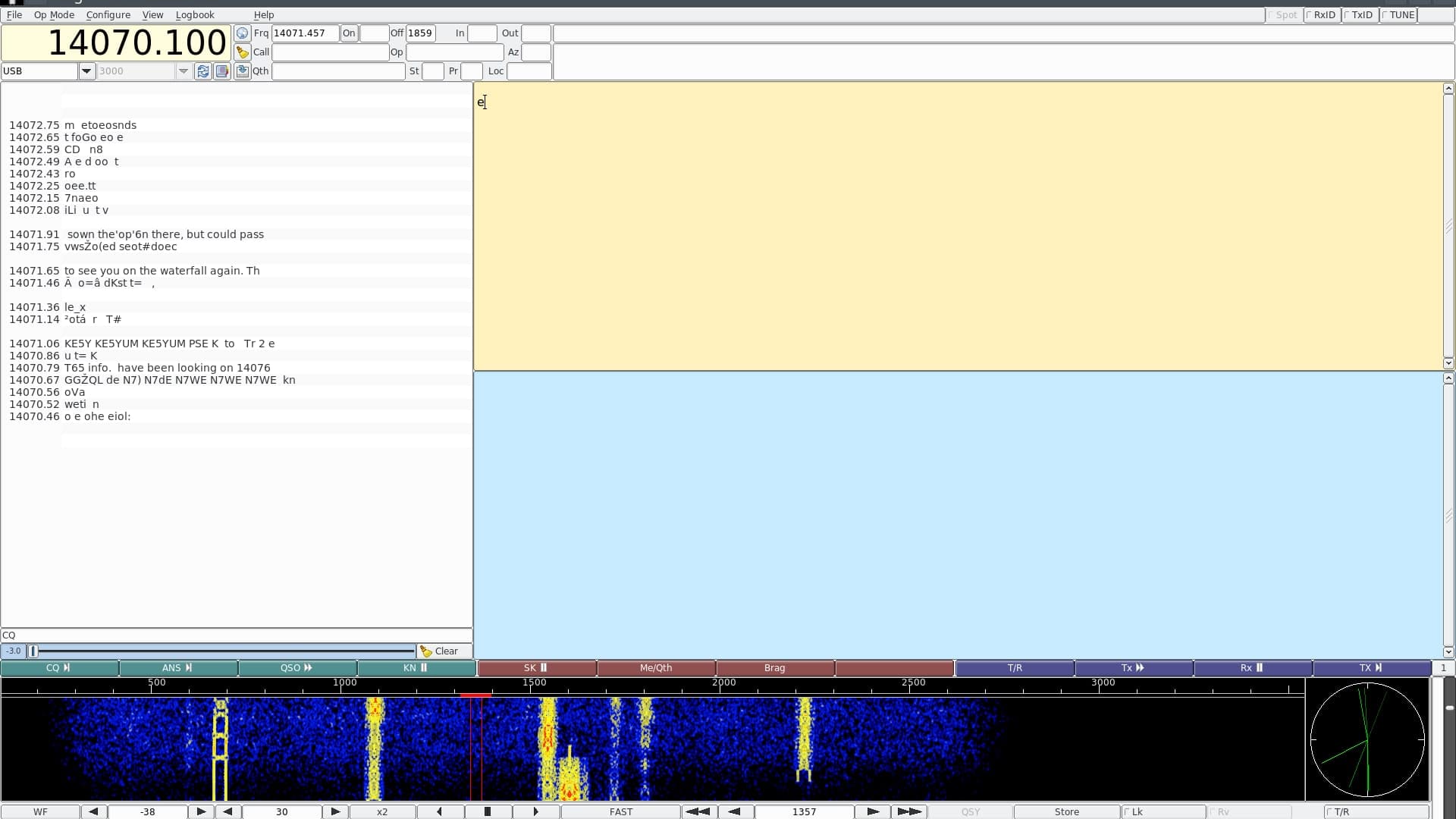
Task: Increase the waterfall upper level from -38
Action: (x=201, y=811)
